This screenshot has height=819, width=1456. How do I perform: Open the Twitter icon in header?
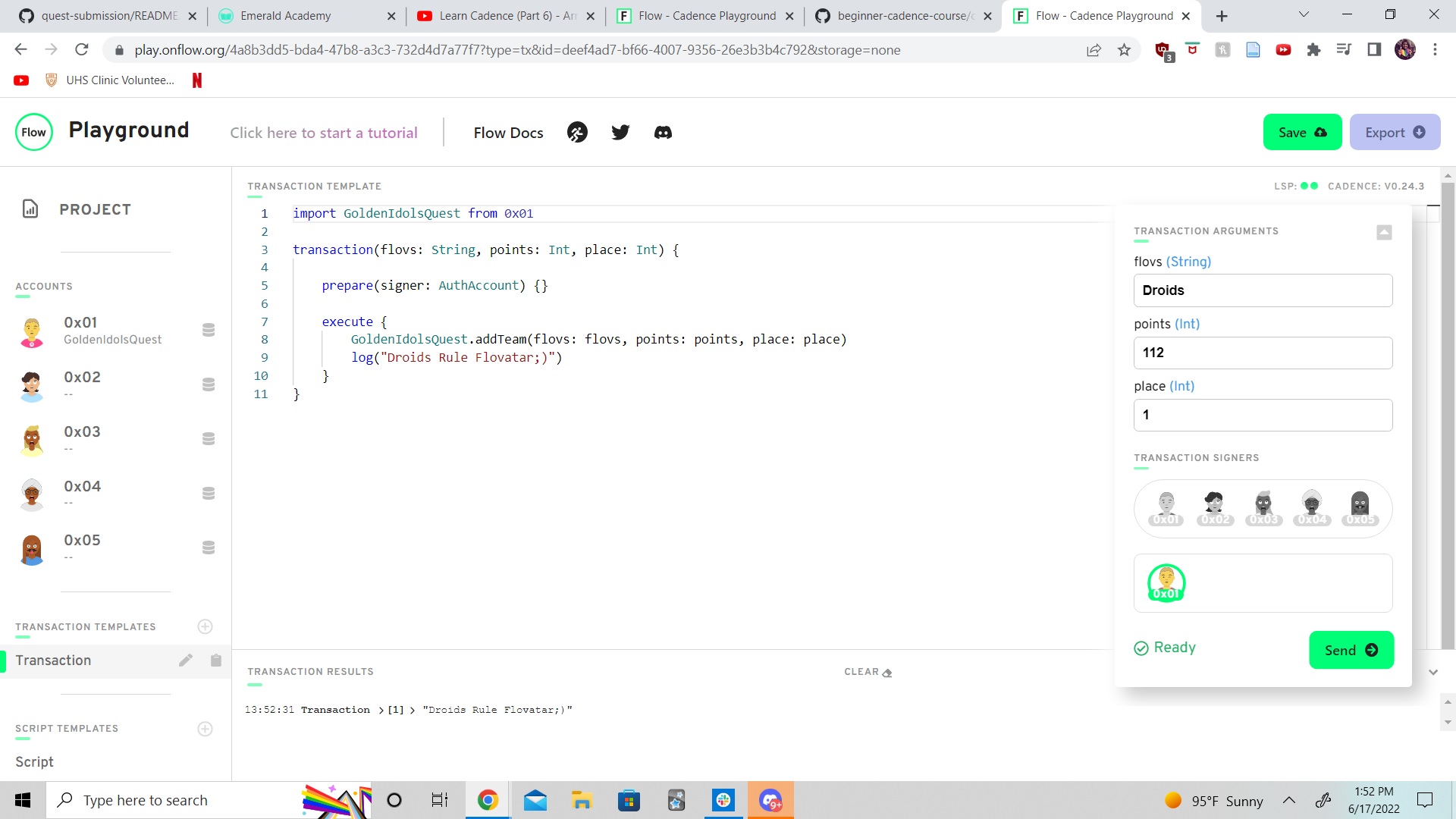[x=620, y=132]
